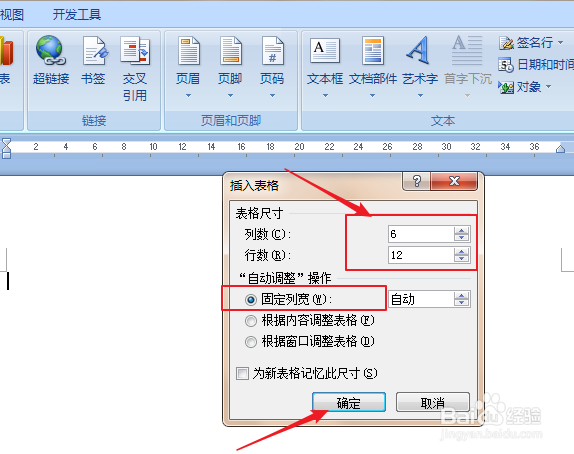
Task: Click the 签名行 signature line icon
Action: pos(506,43)
